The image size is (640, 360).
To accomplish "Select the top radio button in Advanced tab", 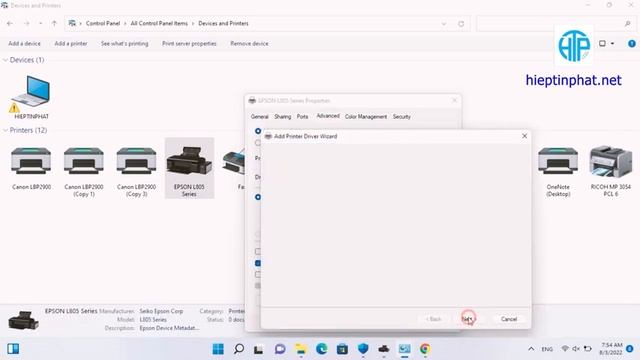I will 258,131.
